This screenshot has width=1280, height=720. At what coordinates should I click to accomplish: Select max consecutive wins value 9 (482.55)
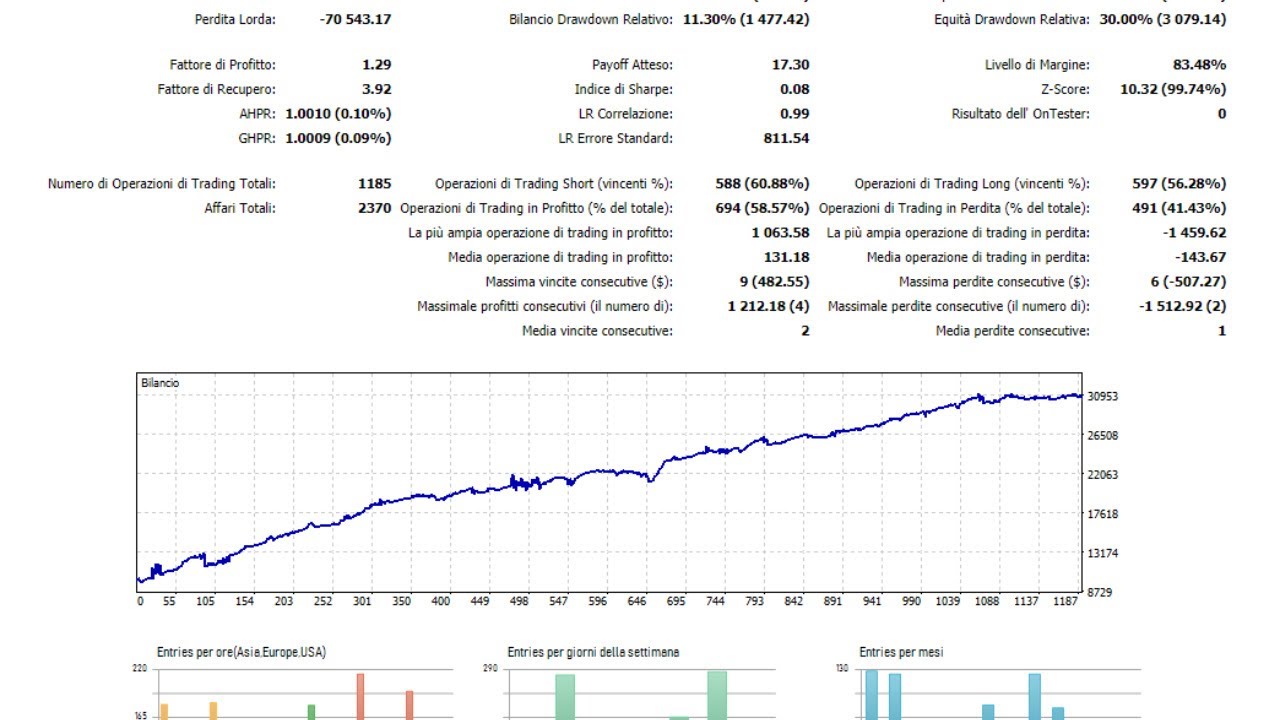click(773, 282)
